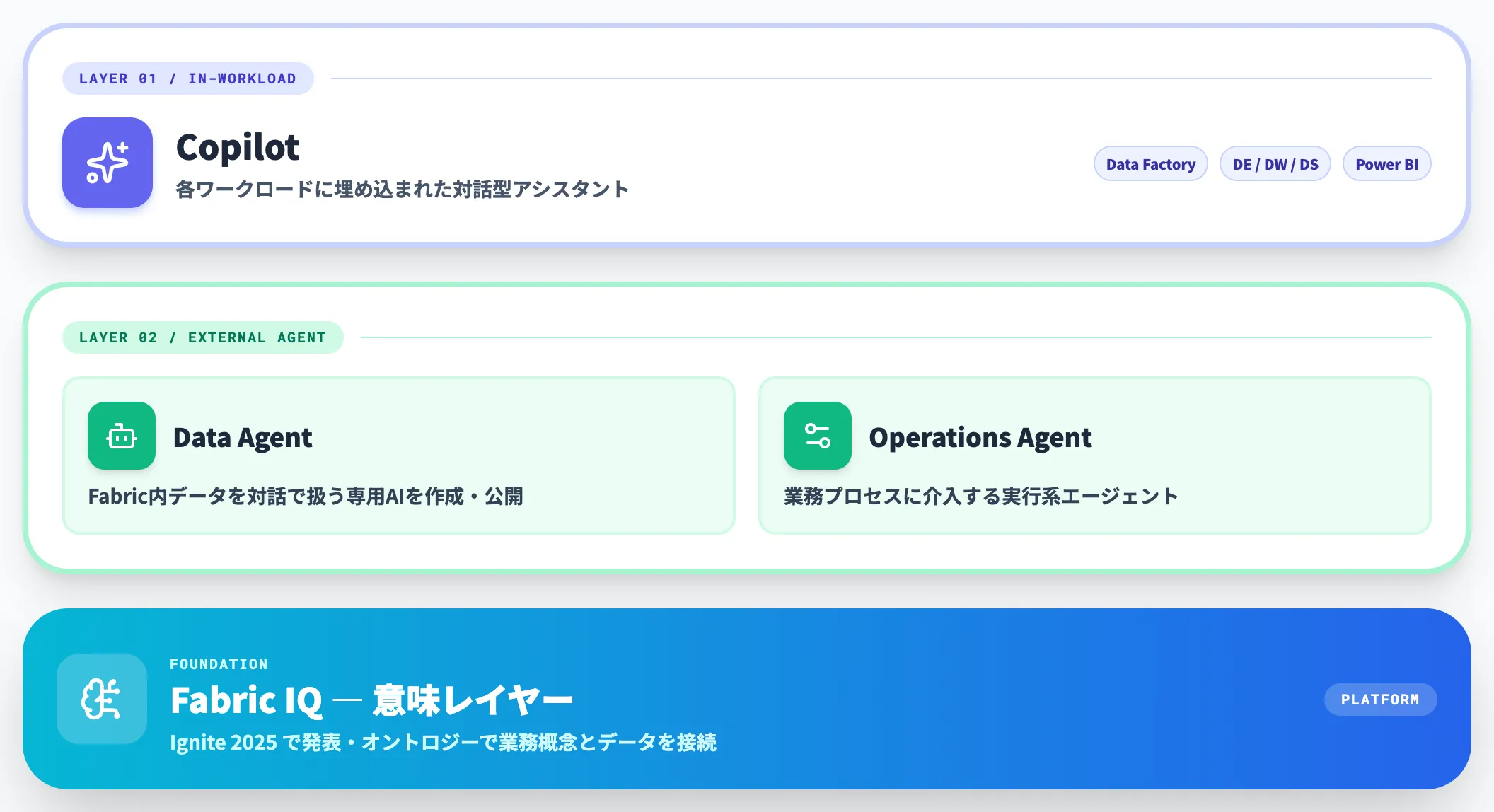Click the Operations Agent title
The height and width of the screenshot is (812, 1494).
[x=980, y=438]
